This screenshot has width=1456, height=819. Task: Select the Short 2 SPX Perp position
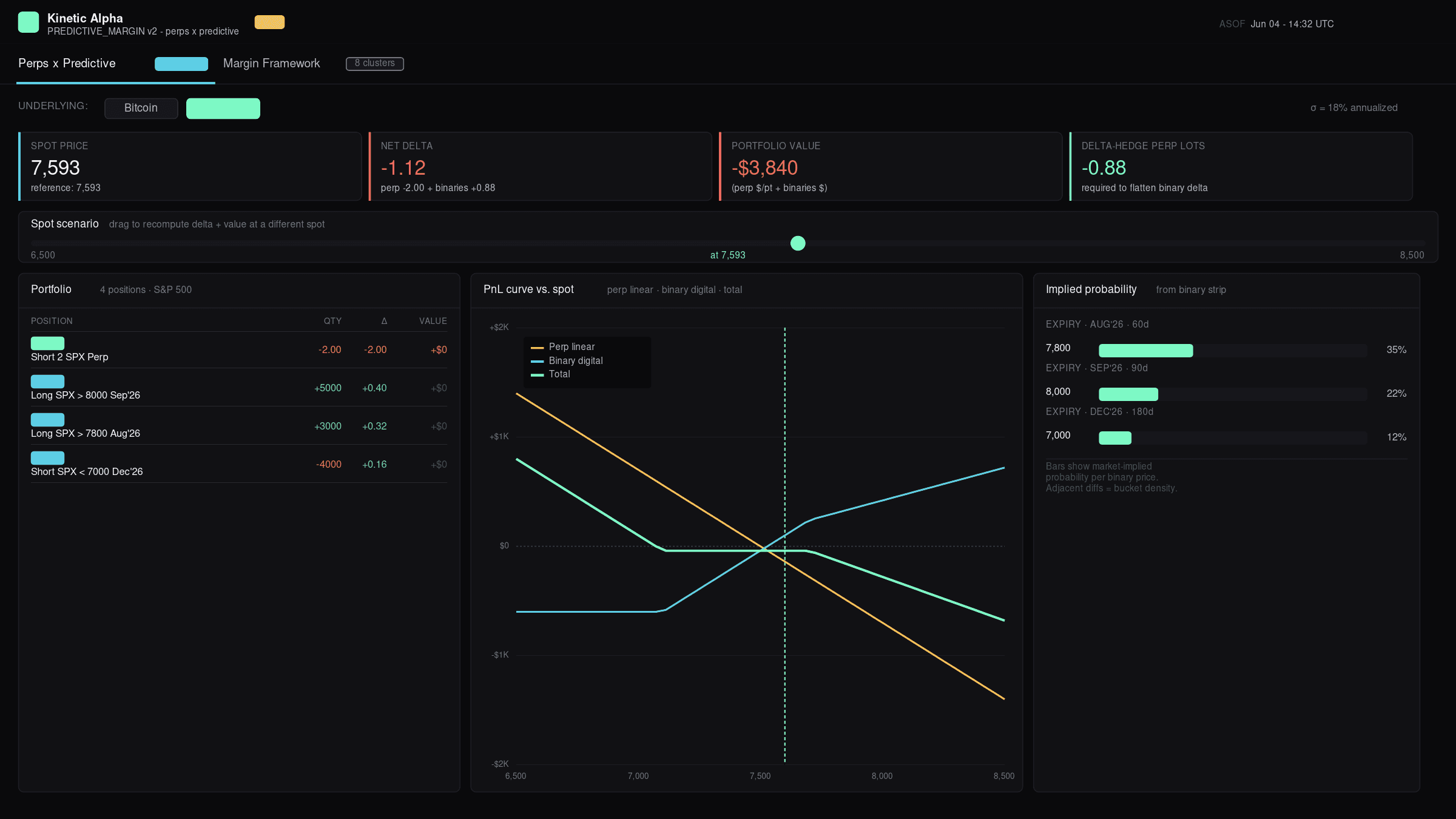coord(239,350)
